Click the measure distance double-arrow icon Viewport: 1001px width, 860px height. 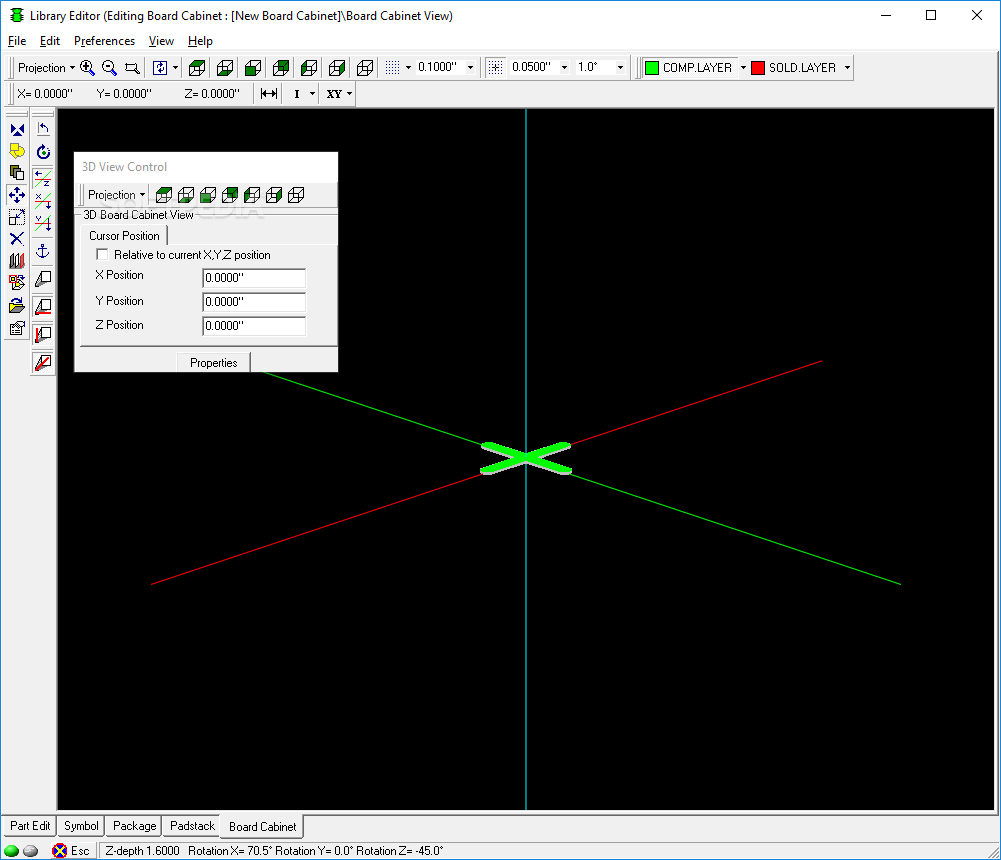click(269, 94)
